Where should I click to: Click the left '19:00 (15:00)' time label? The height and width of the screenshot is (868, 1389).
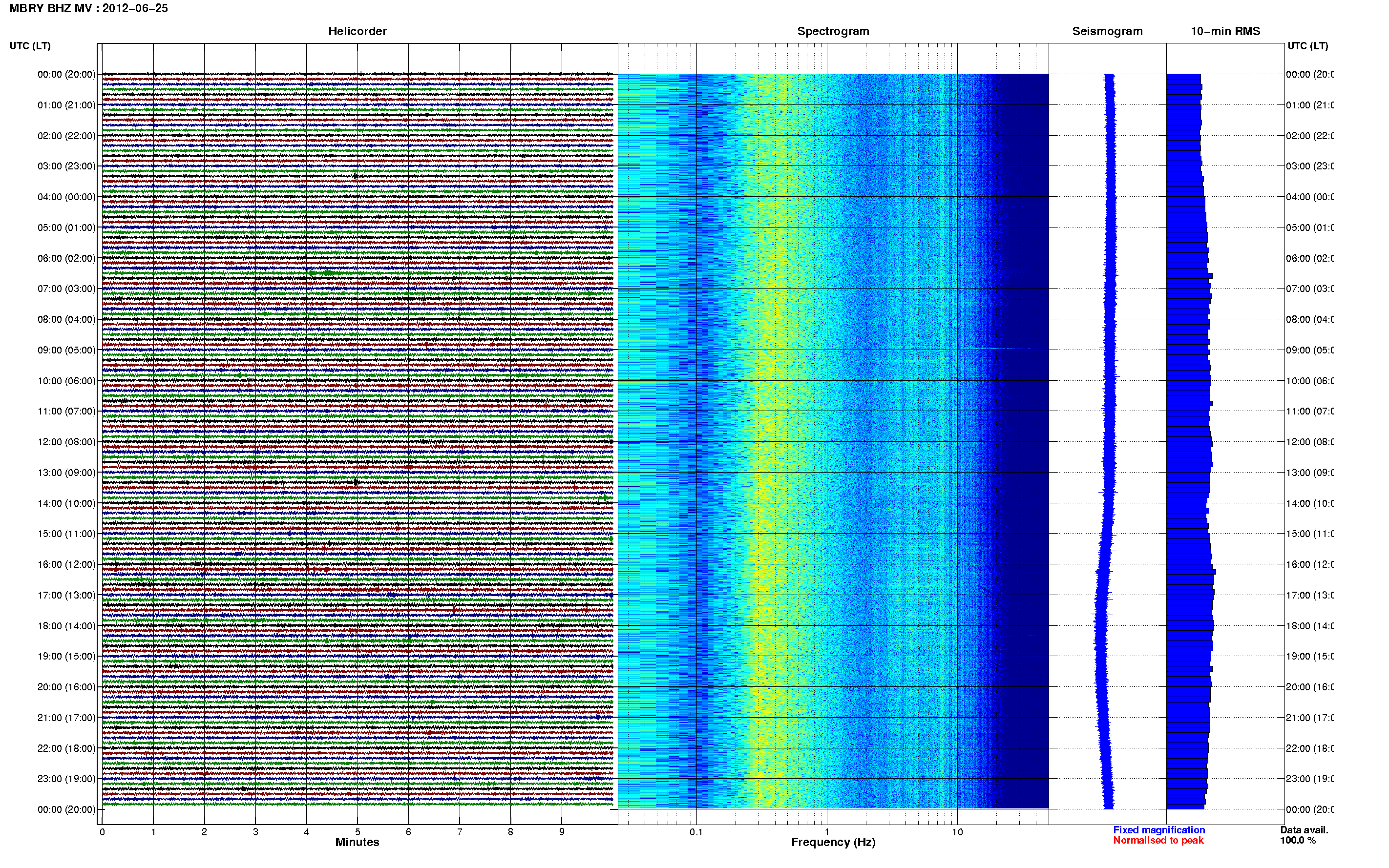66,656
